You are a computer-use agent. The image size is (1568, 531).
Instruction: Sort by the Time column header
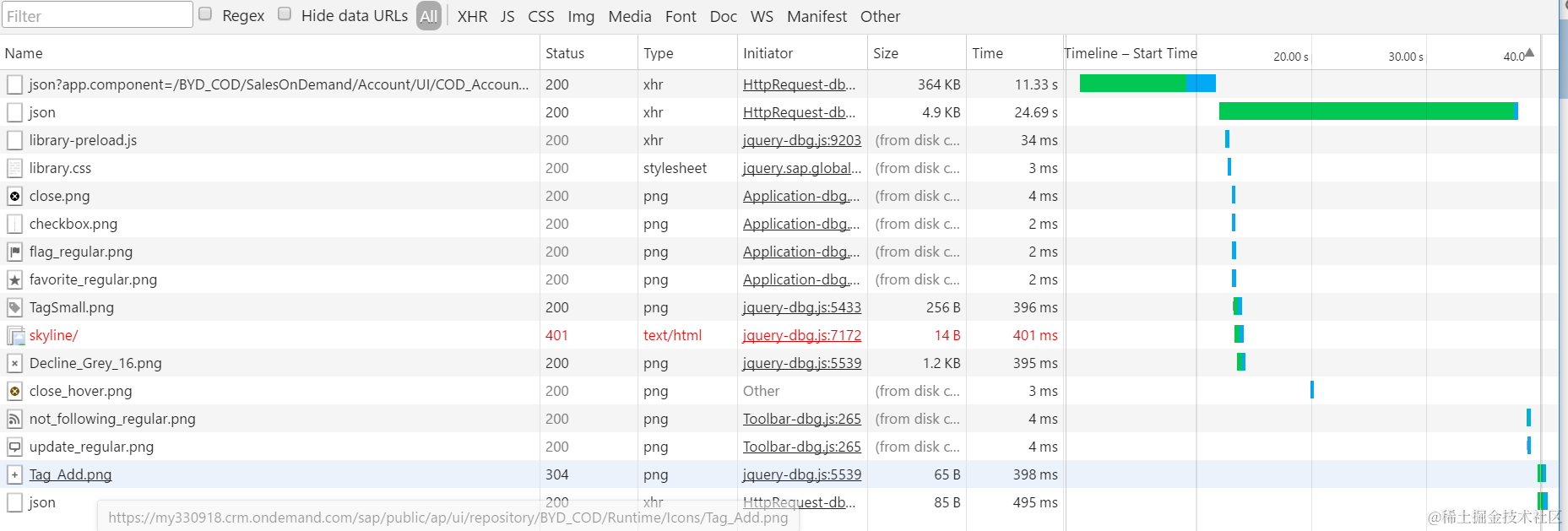click(x=1014, y=53)
